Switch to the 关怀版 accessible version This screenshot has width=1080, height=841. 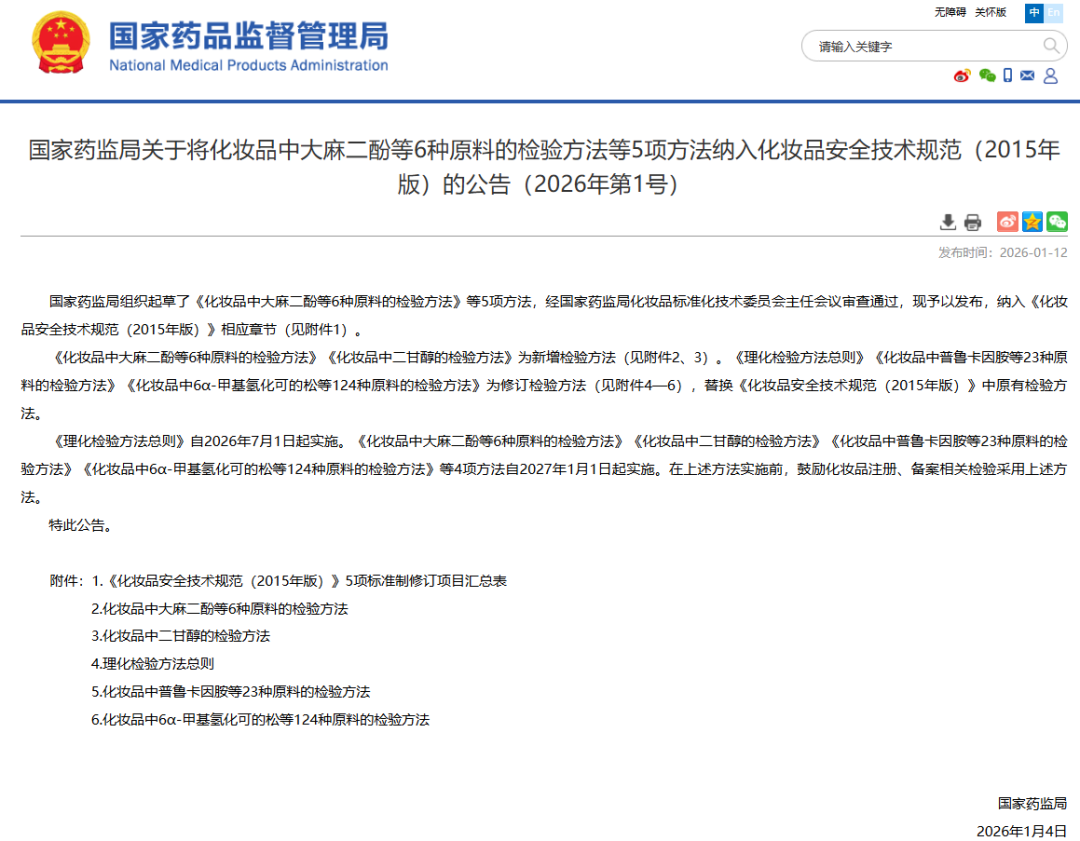pos(990,12)
